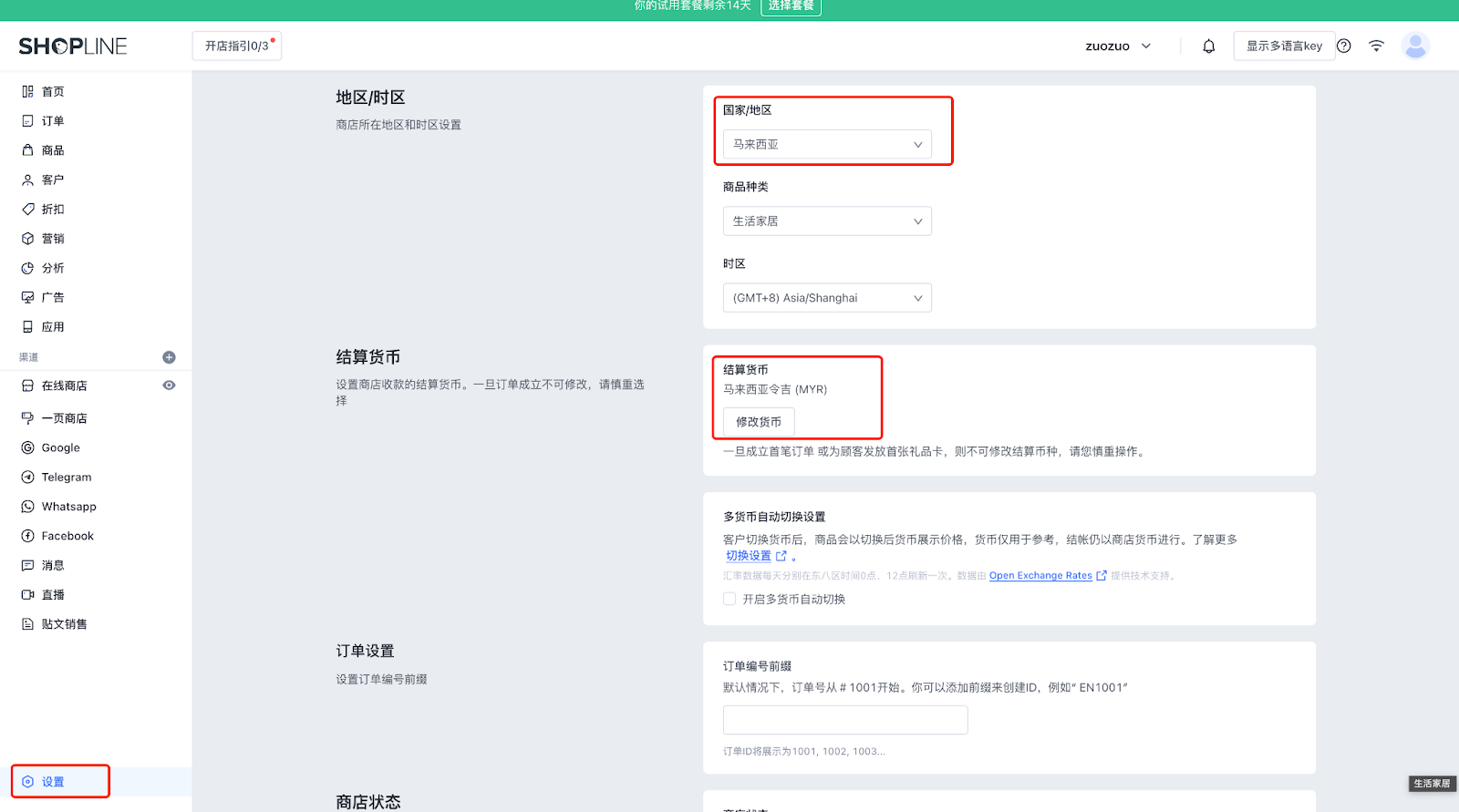Open the 设置 settings gear icon
The image size is (1459, 812).
click(x=28, y=782)
